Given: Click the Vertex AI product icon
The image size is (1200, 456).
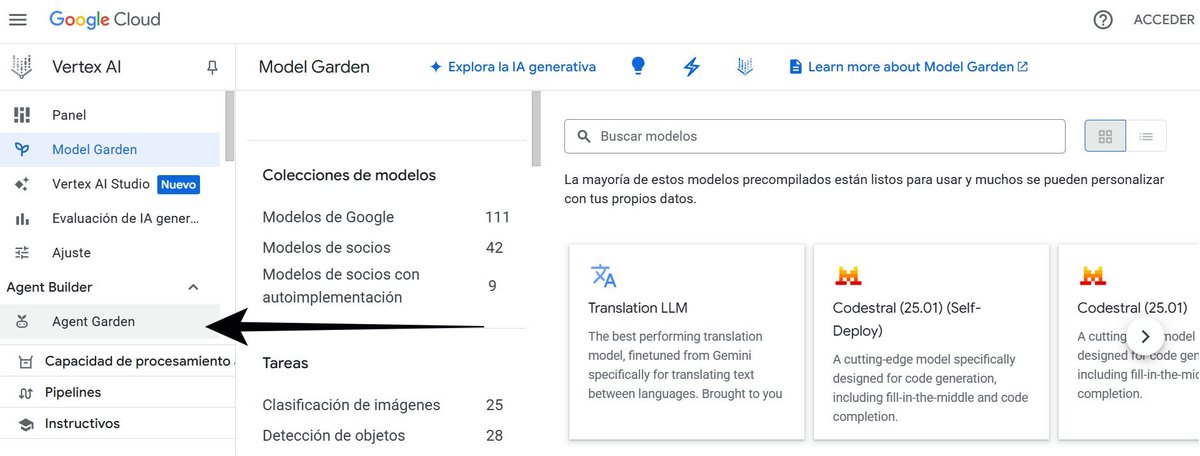Looking at the screenshot, I should [x=21, y=67].
